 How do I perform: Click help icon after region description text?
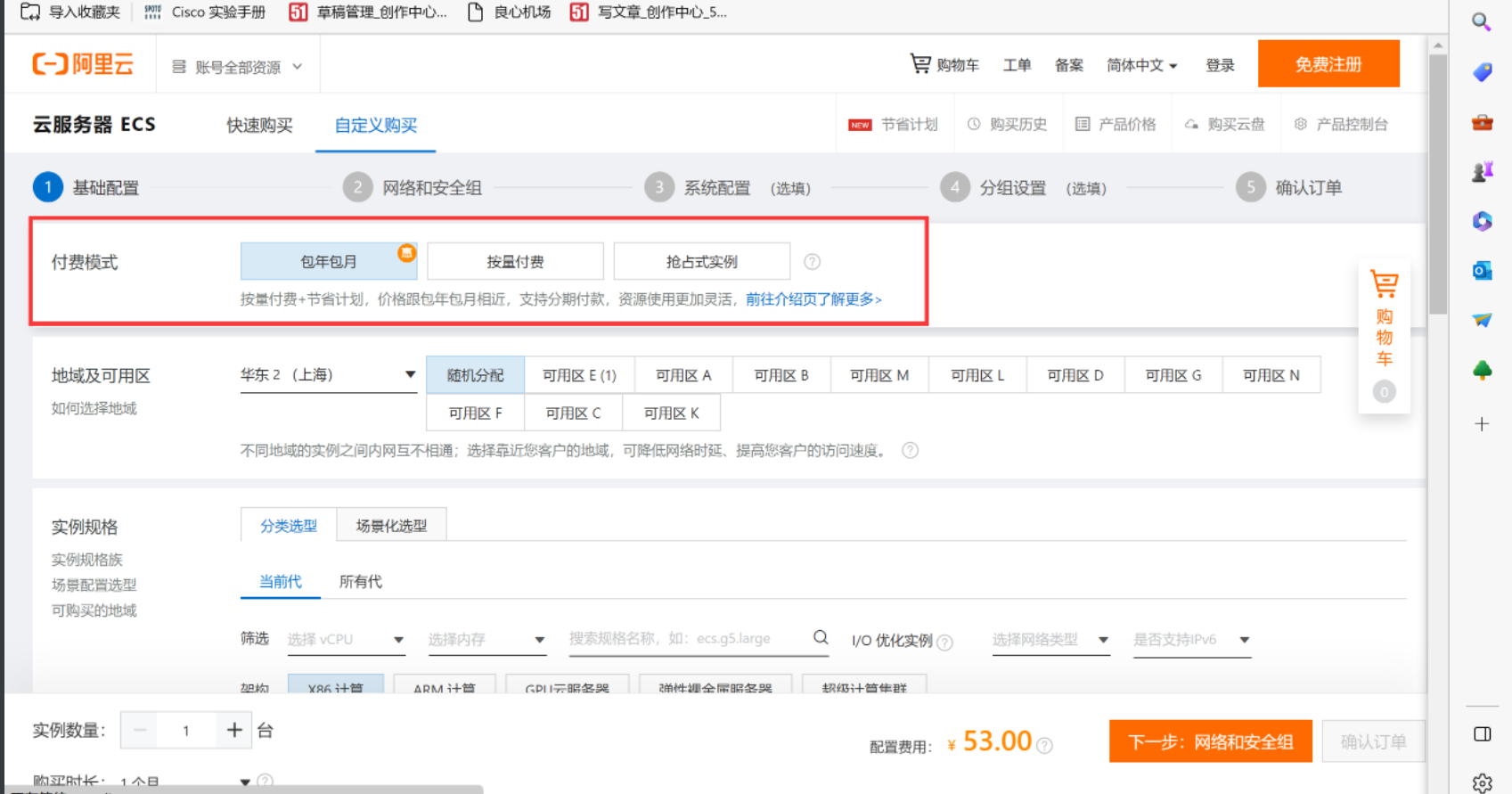coord(910,450)
